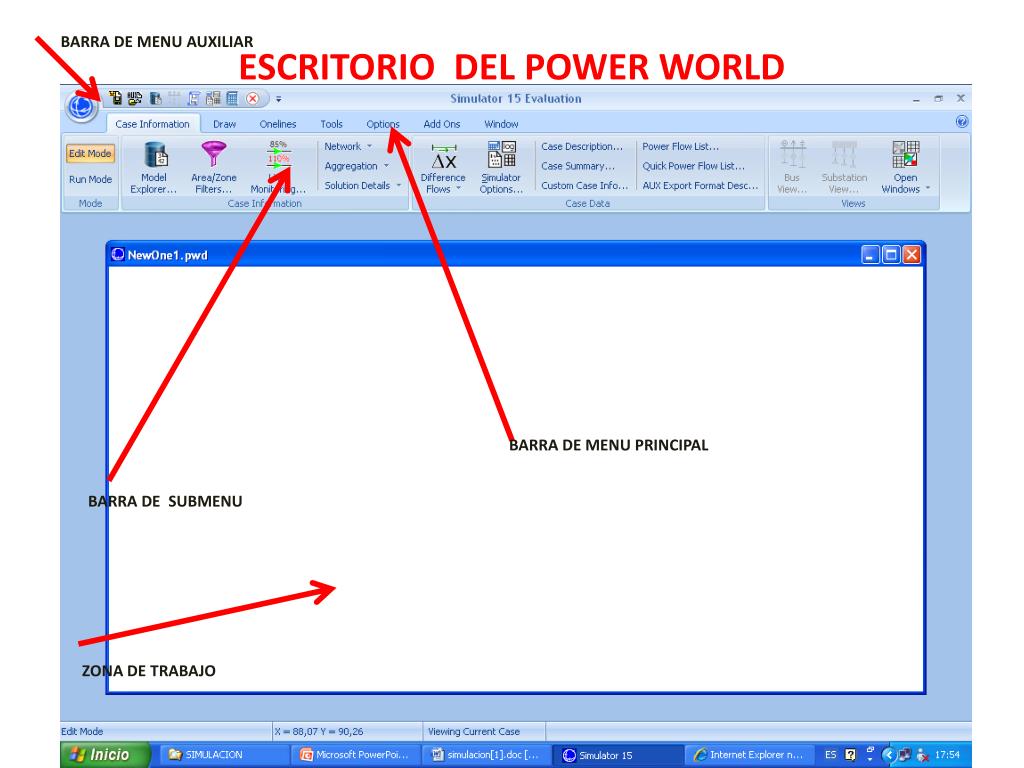Open the PowerWorld globe application button

point(82,105)
